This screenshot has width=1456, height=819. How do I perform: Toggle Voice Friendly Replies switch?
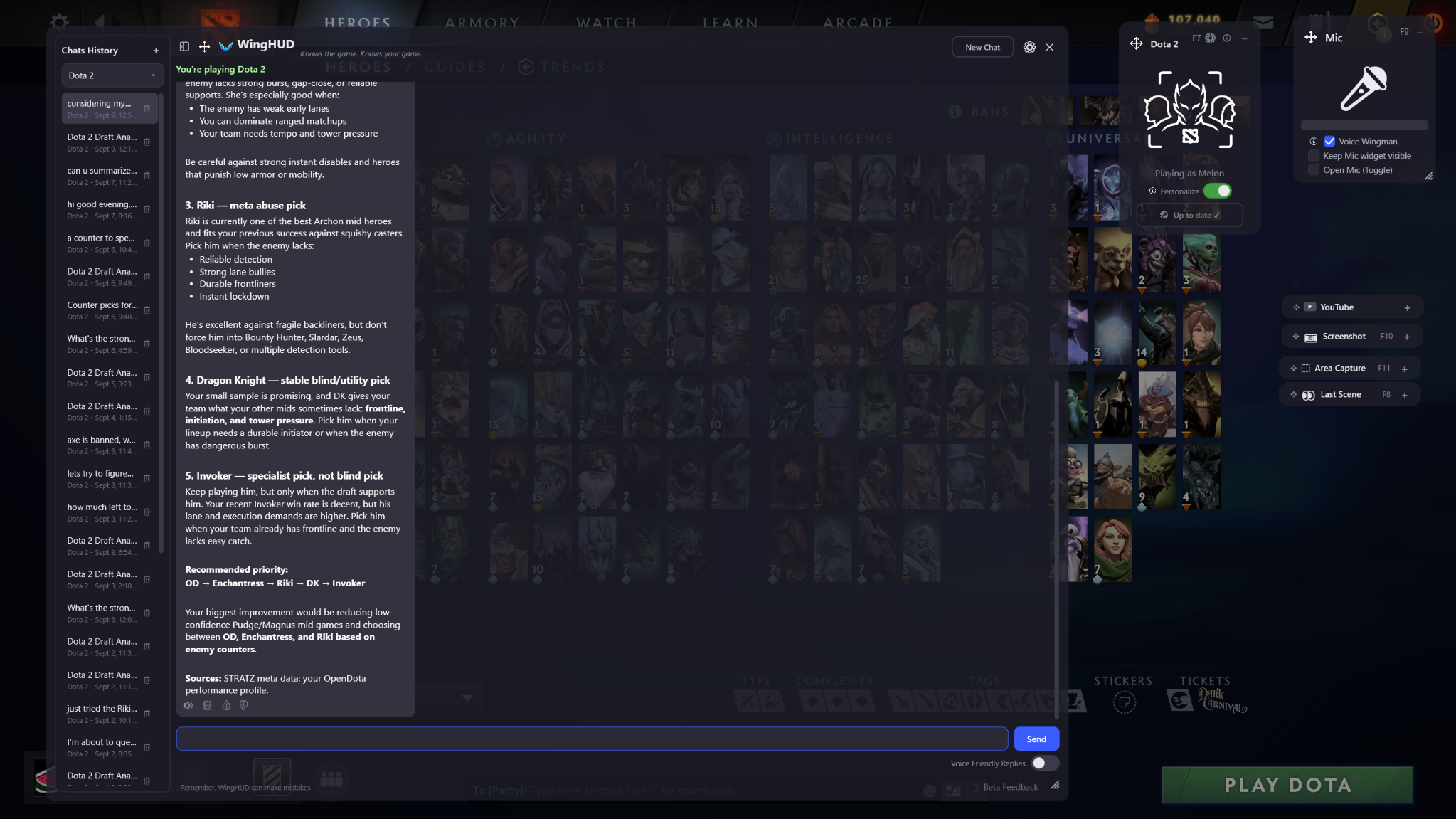[1045, 763]
